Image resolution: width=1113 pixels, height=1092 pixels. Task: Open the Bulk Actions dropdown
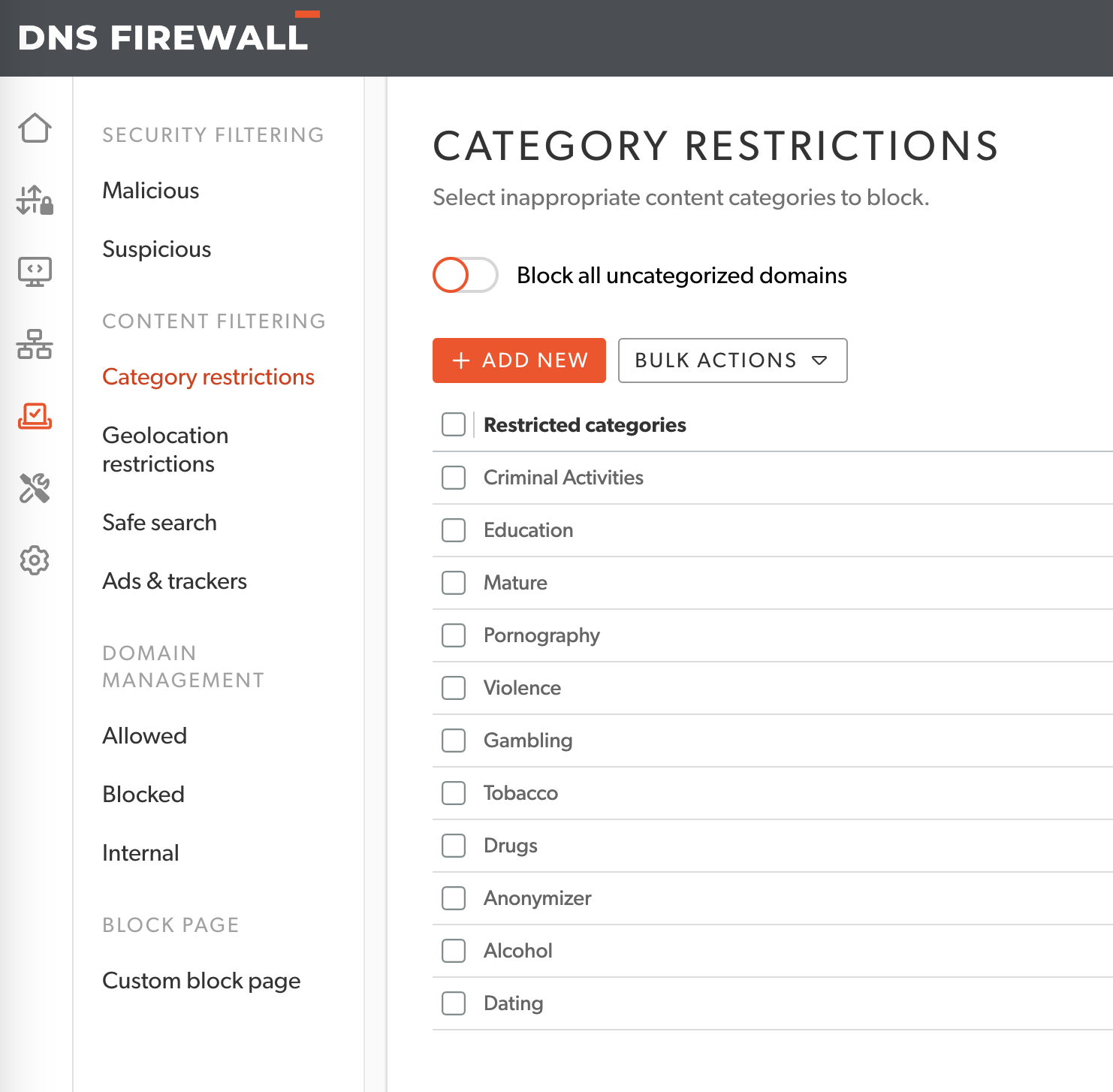(x=731, y=360)
